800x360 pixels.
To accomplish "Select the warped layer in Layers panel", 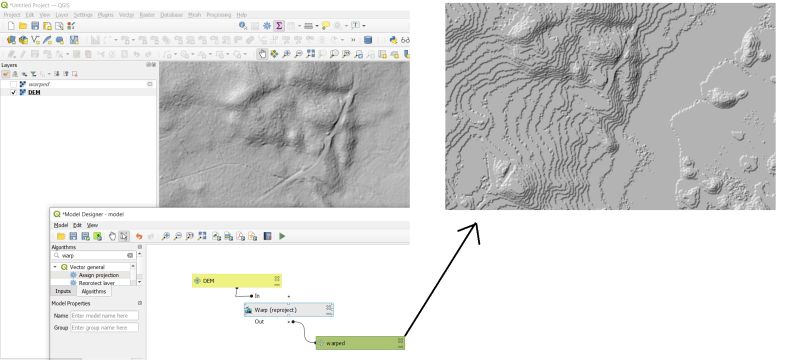I will 39,84.
